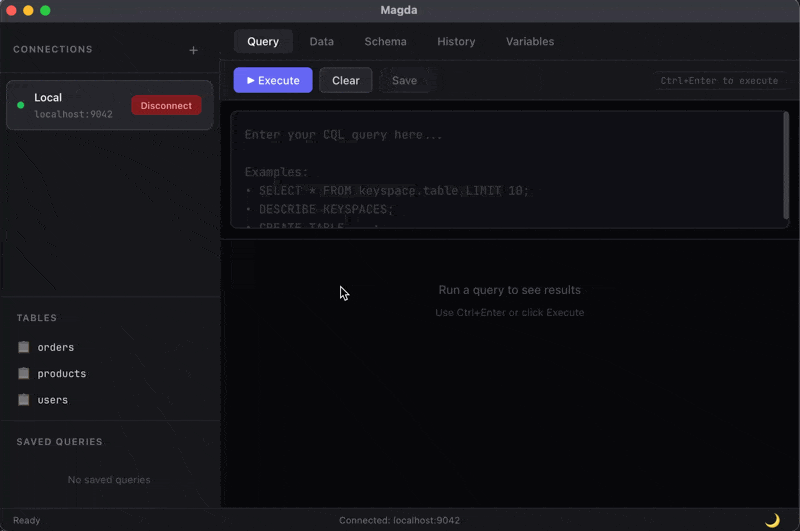Screen dimensions: 800x531
Task: Save the current query
Action: coord(404,80)
